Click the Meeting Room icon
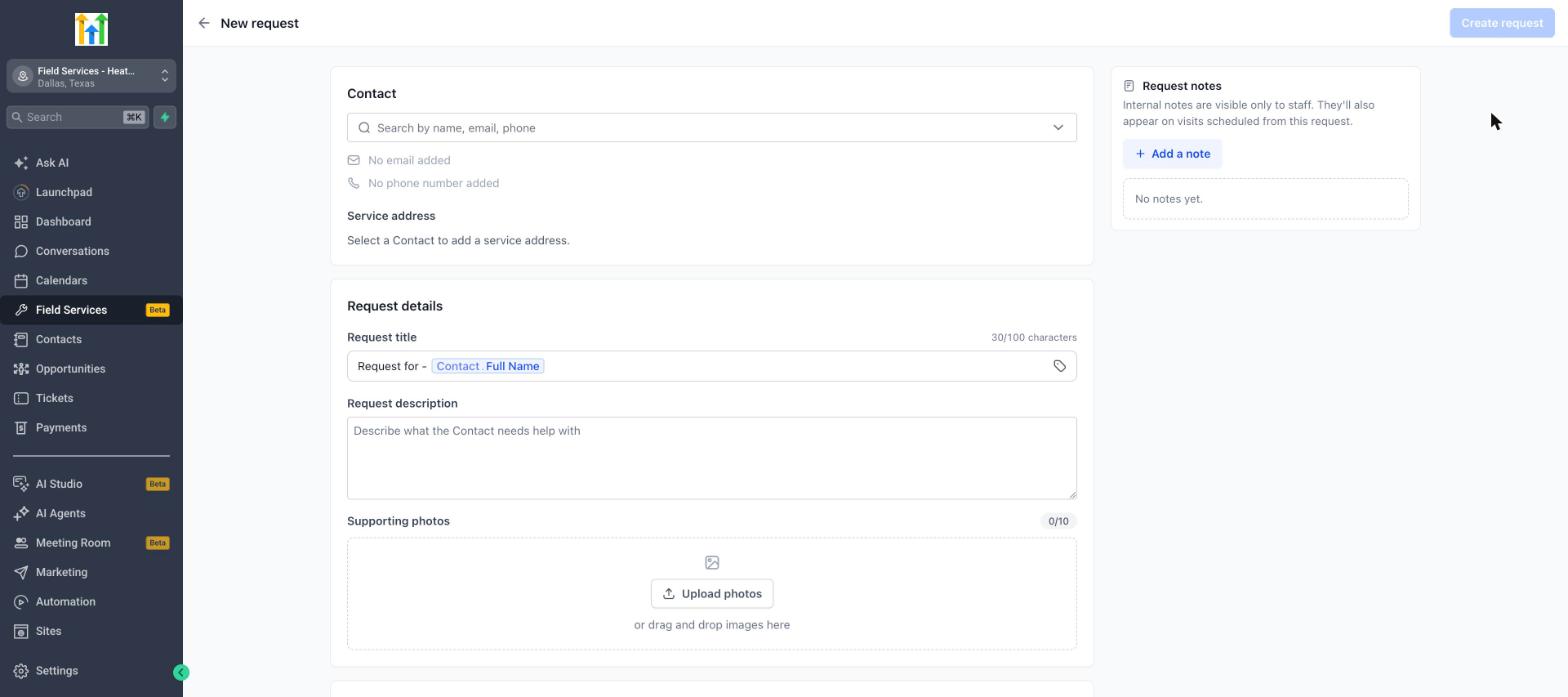The width and height of the screenshot is (1568, 697). pos(21,543)
